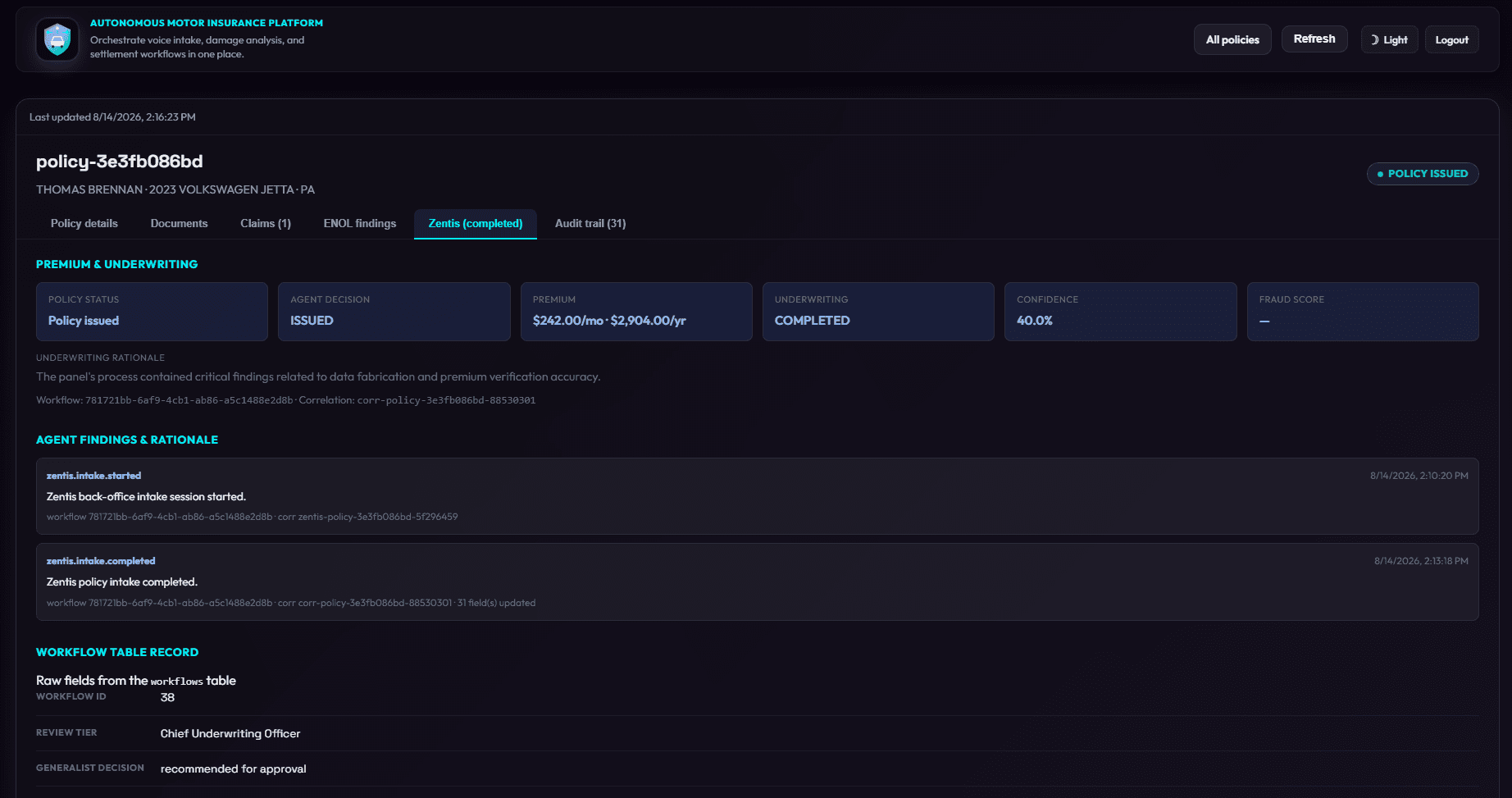
Task: Toggle the Light theme button
Action: [x=1389, y=39]
